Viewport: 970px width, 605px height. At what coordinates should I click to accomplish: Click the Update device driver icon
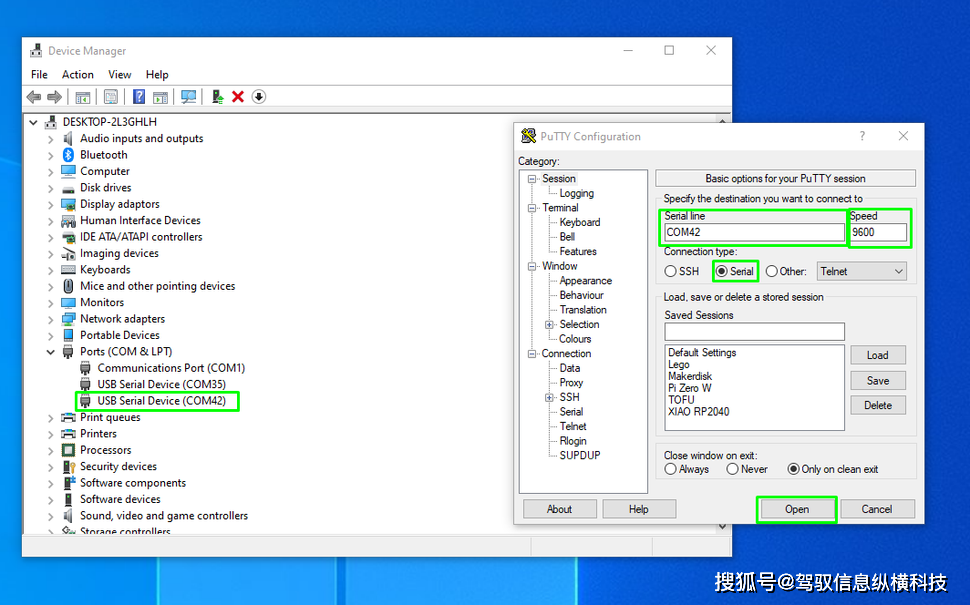click(217, 97)
